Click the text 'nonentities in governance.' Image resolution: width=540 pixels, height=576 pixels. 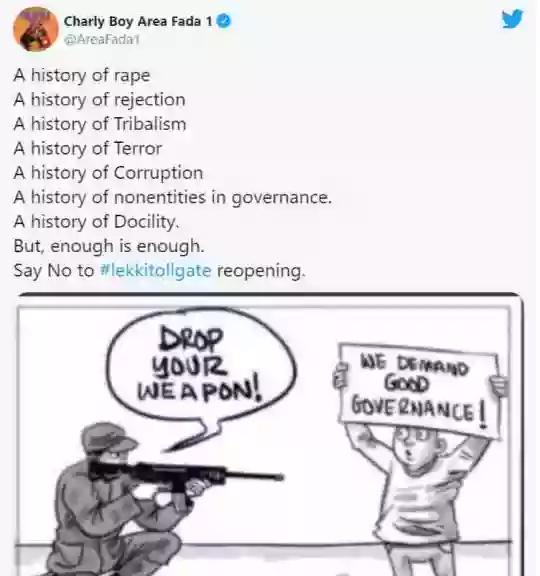[x=223, y=198]
